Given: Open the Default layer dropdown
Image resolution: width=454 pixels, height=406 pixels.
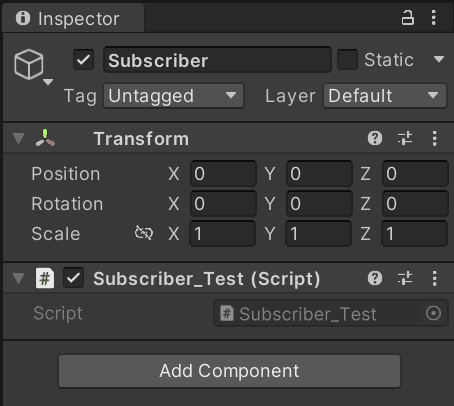Looking at the screenshot, I should point(385,96).
